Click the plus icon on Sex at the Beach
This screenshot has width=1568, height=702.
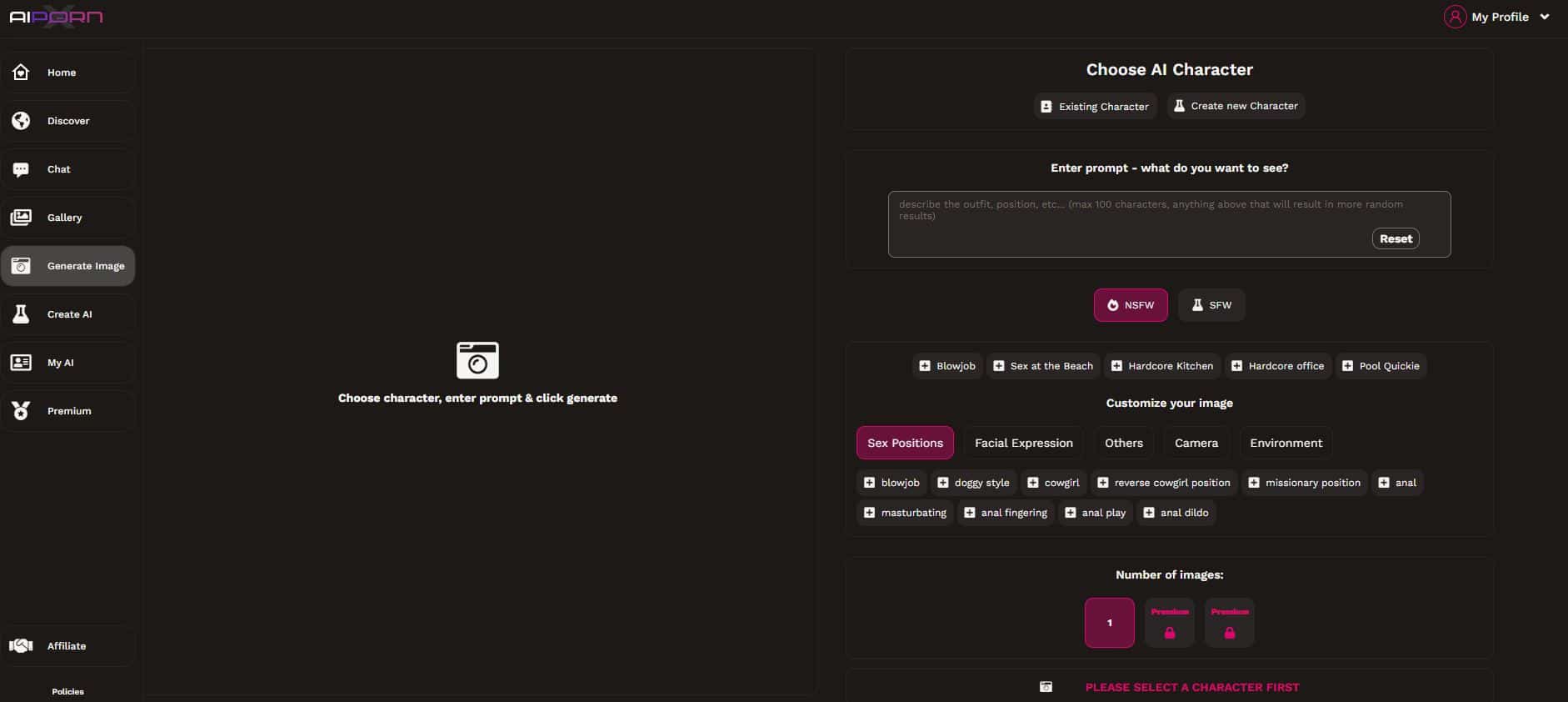coord(998,366)
